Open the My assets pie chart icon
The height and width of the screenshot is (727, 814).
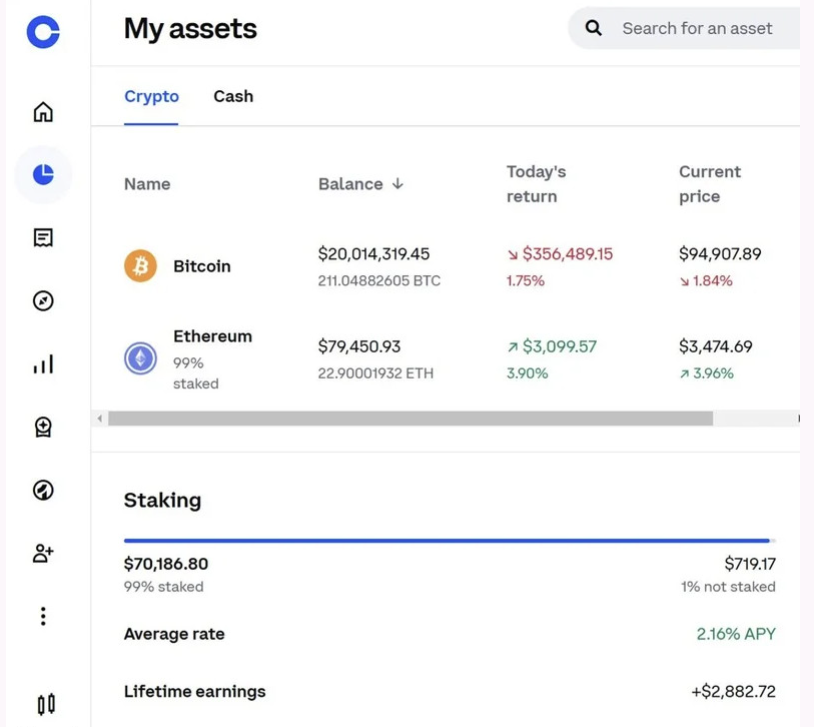[43, 175]
